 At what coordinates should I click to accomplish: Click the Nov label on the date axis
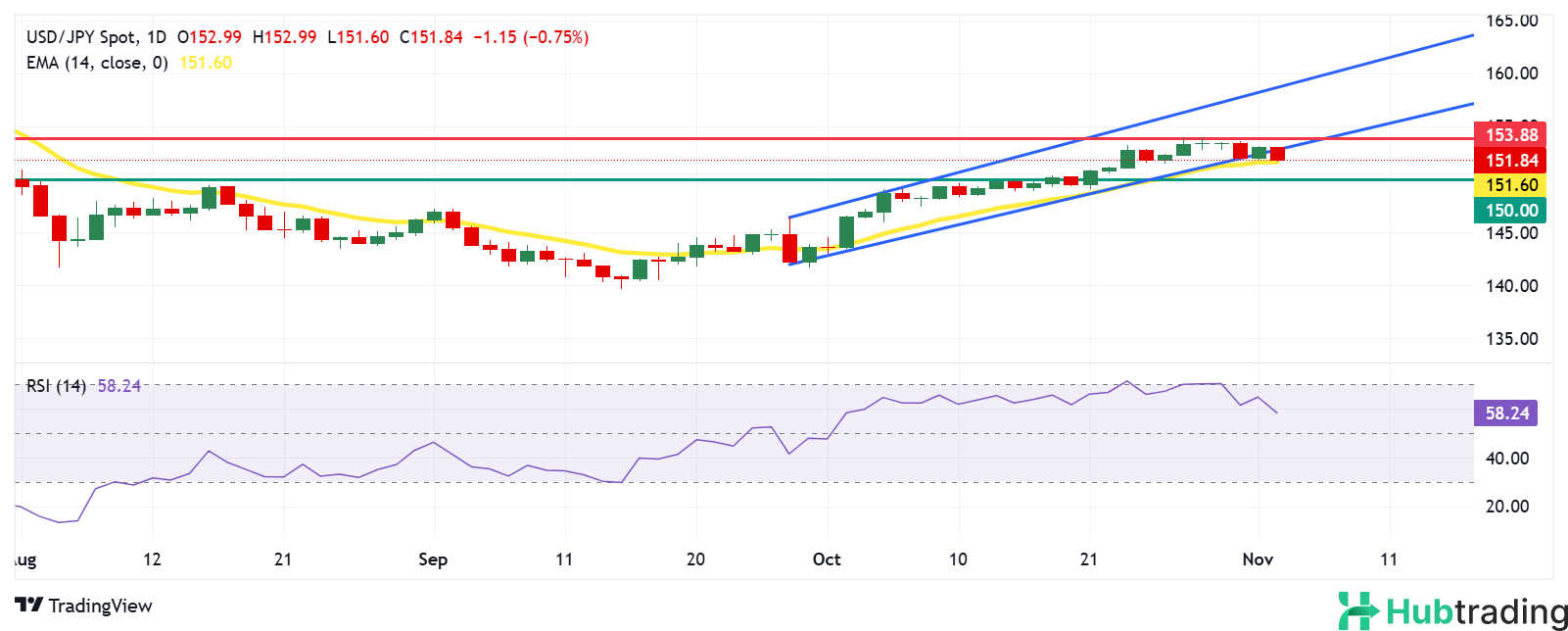[1258, 559]
